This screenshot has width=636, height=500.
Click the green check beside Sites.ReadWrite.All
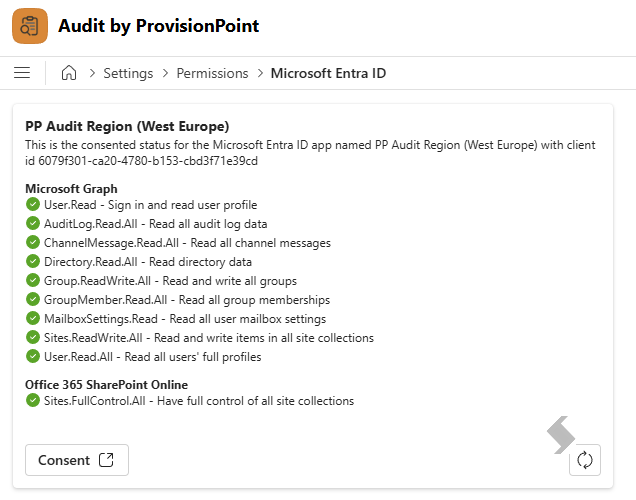33,337
